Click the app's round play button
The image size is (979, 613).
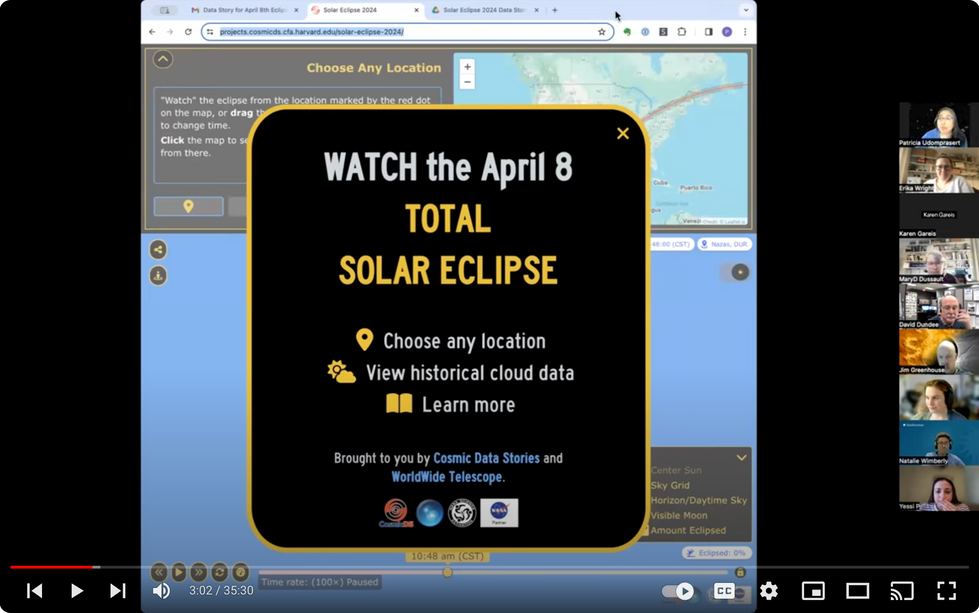[179, 571]
